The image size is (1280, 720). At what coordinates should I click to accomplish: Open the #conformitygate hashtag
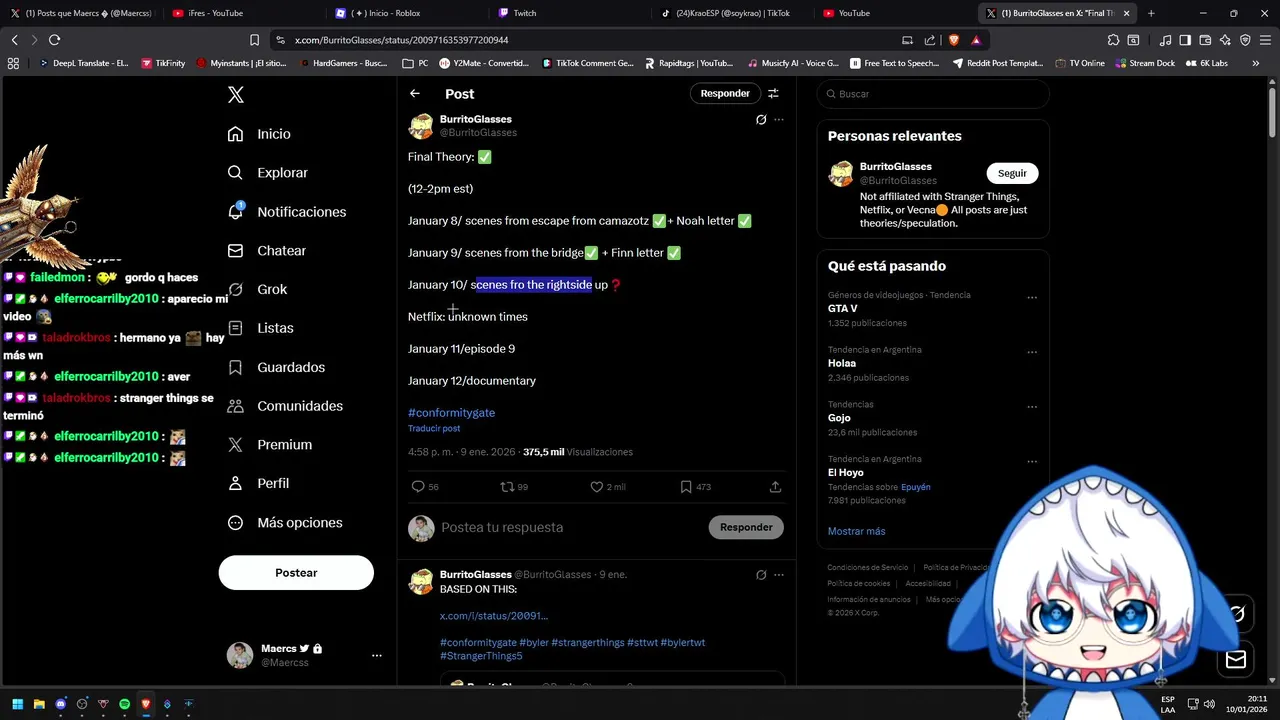451,413
